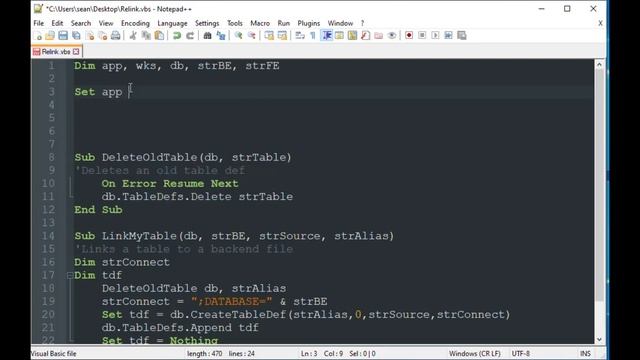
Task: Click the Close All toolbar icon
Action: (102, 36)
